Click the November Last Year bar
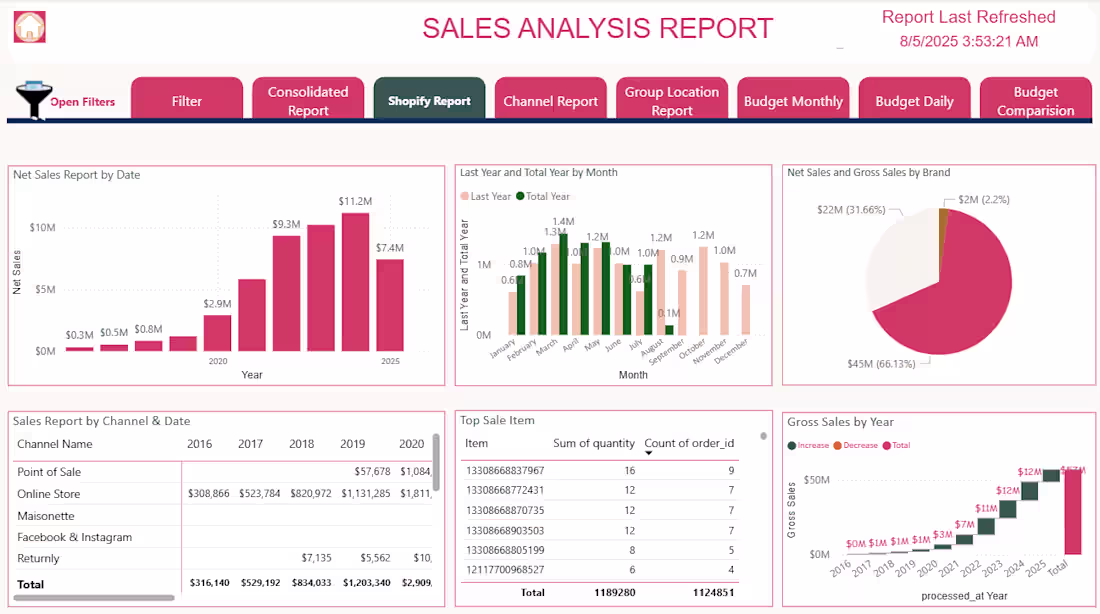The height and width of the screenshot is (614, 1100). coord(724,298)
